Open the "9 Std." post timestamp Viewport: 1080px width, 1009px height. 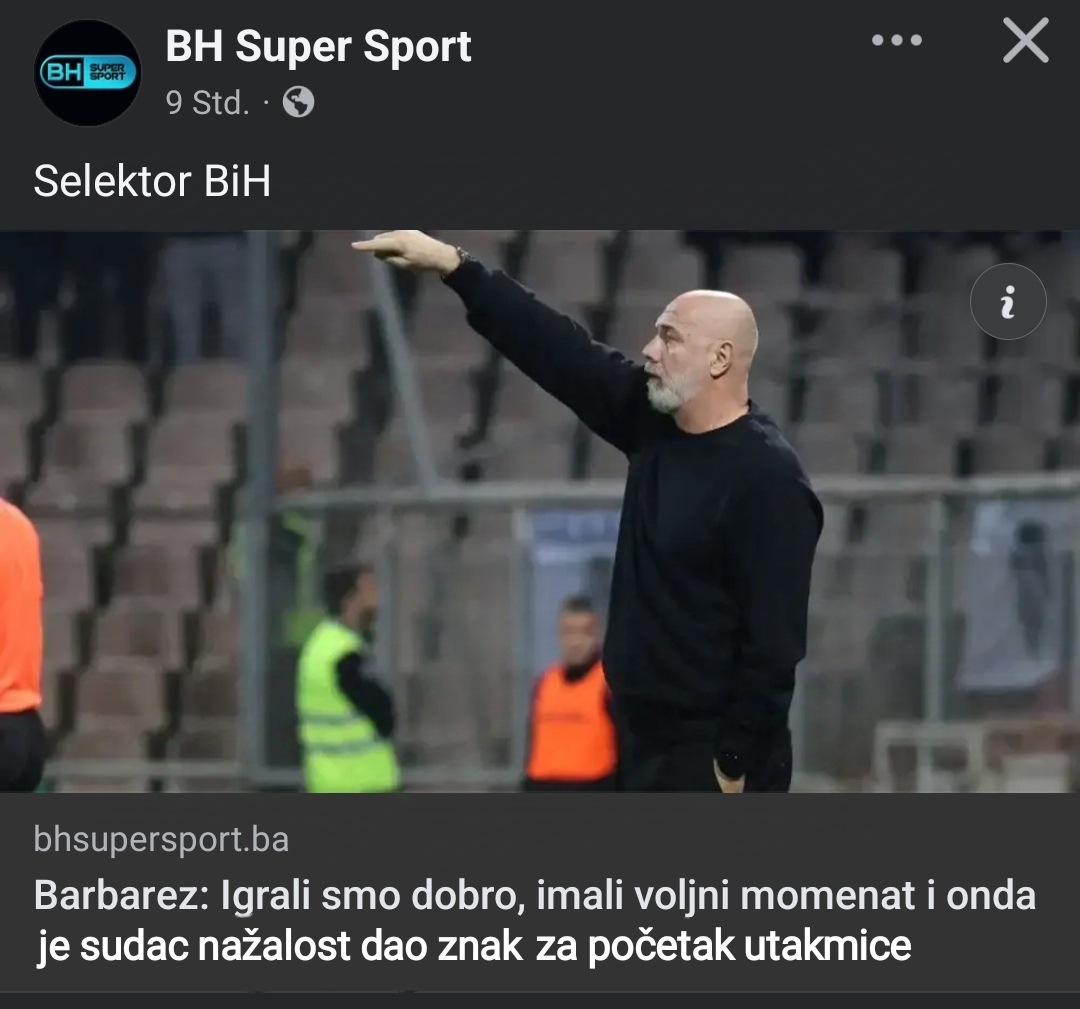(x=207, y=103)
